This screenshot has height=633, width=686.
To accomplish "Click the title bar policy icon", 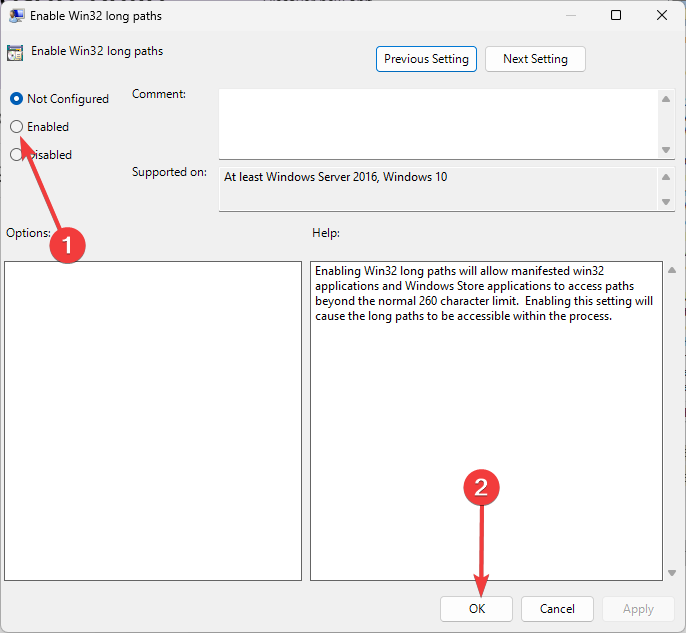I will tap(16, 16).
